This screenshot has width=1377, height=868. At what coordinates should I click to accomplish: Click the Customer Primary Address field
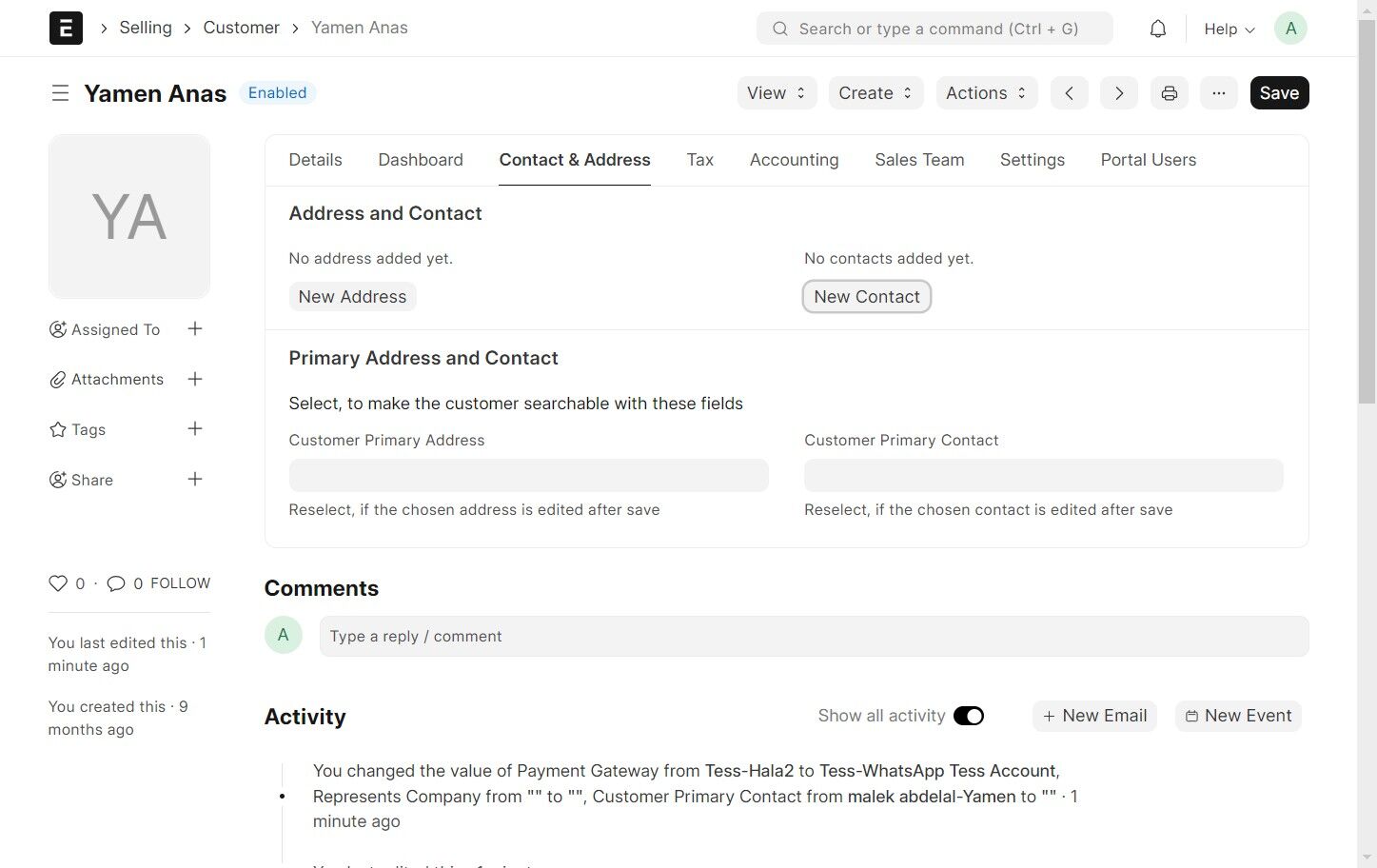pos(528,475)
